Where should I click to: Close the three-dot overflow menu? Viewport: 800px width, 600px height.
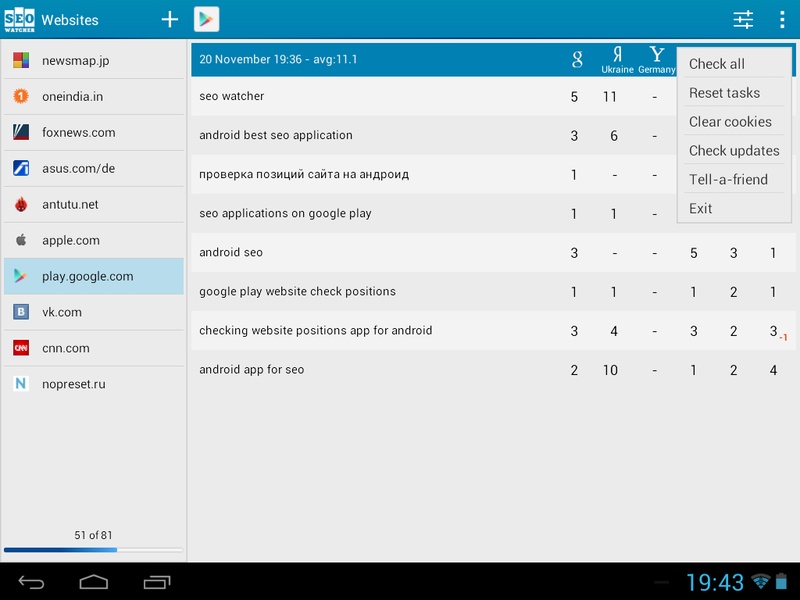pyautogui.click(x=782, y=20)
